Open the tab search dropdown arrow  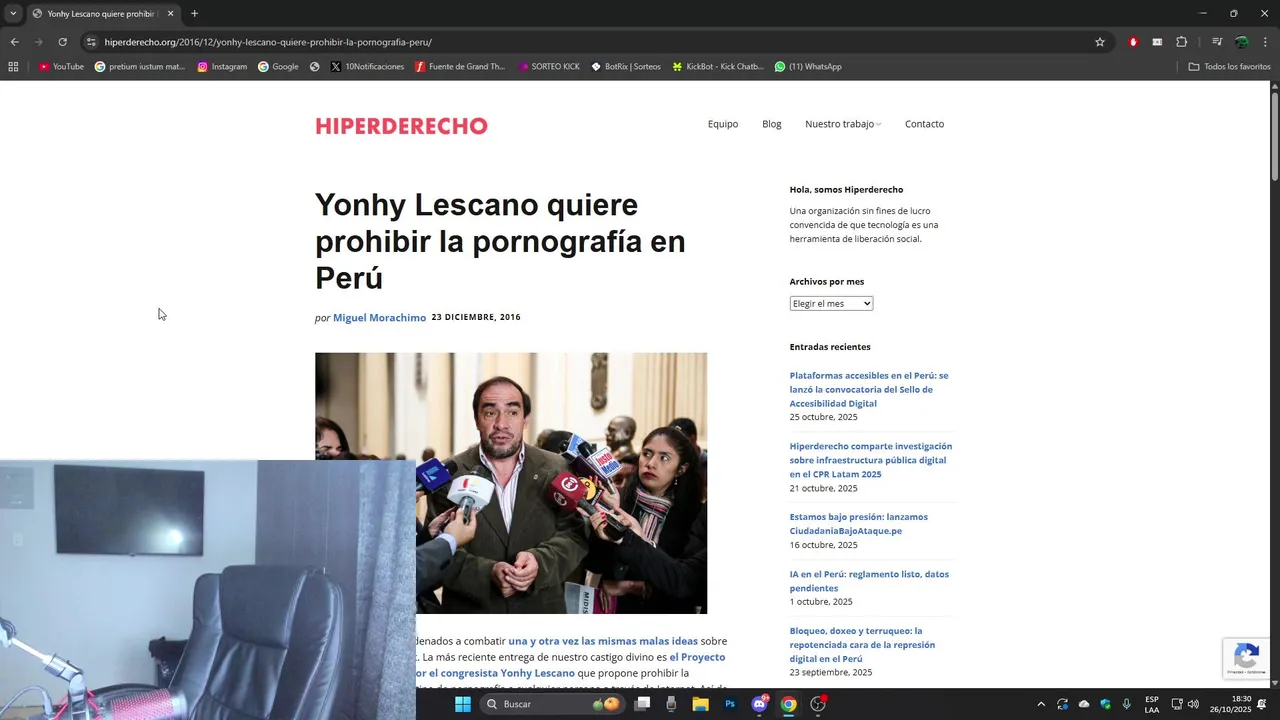pos(13,14)
